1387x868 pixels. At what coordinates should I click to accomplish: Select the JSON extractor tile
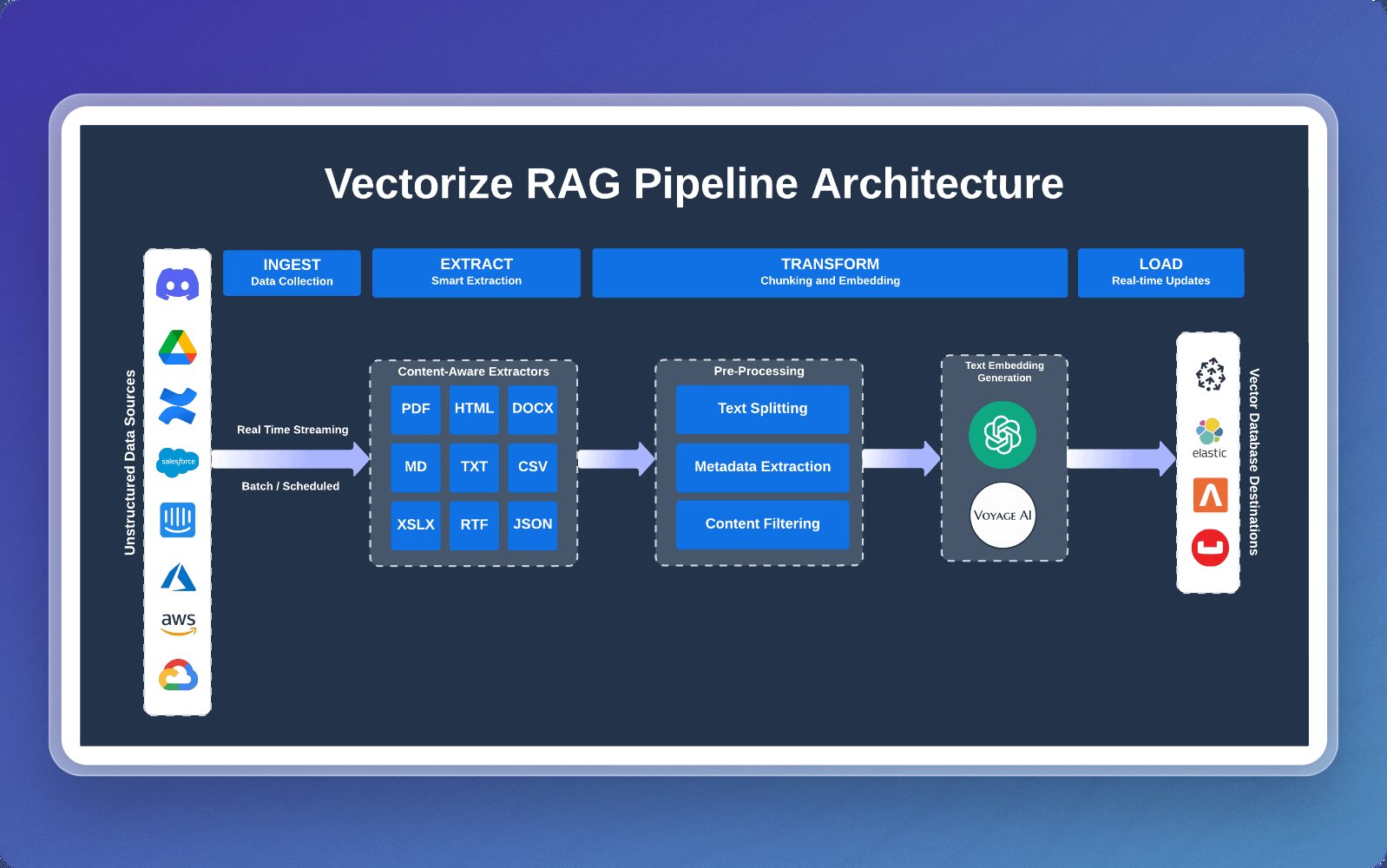click(x=532, y=525)
